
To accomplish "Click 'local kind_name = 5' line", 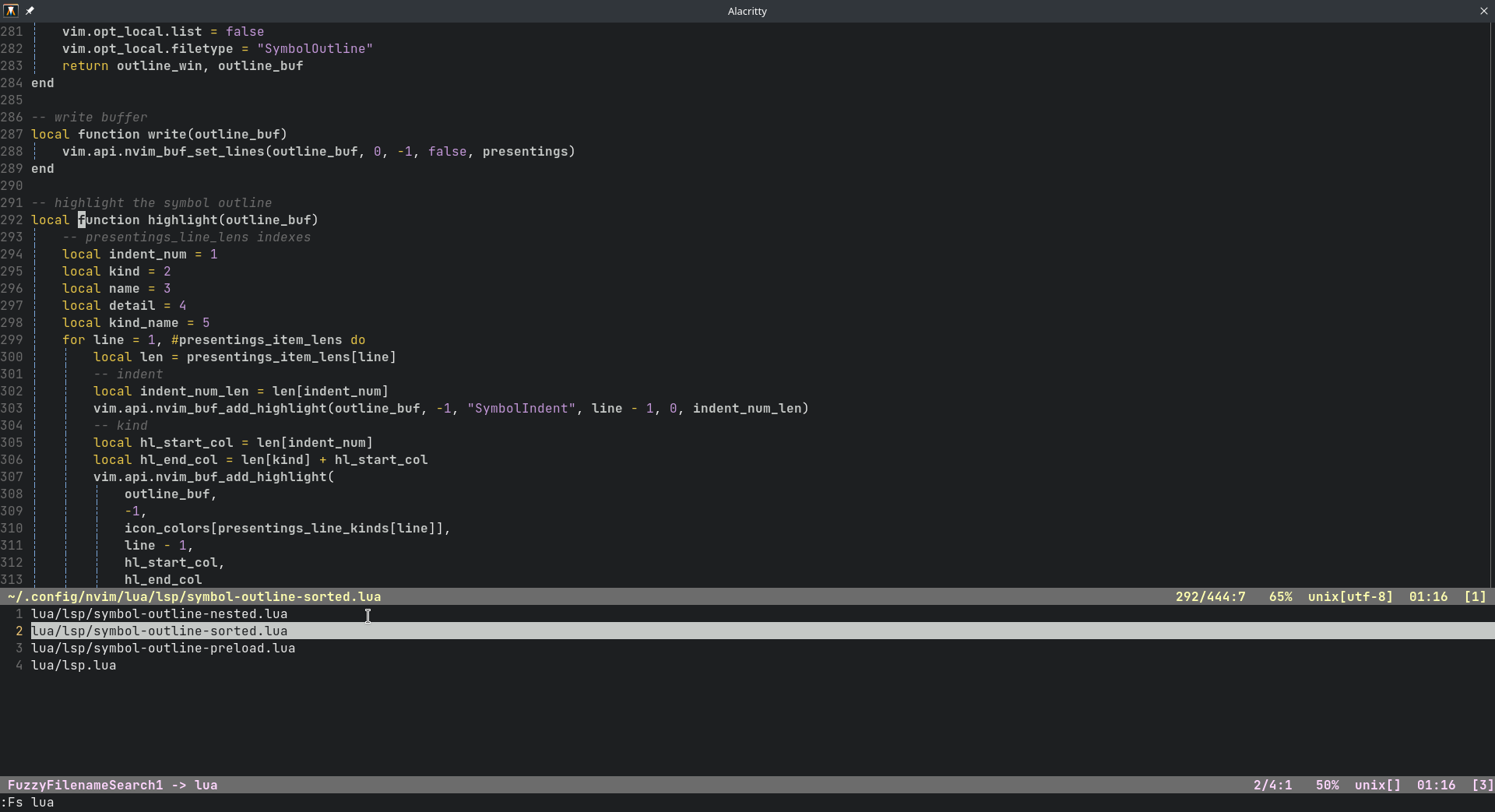I will pyautogui.click(x=135, y=323).
